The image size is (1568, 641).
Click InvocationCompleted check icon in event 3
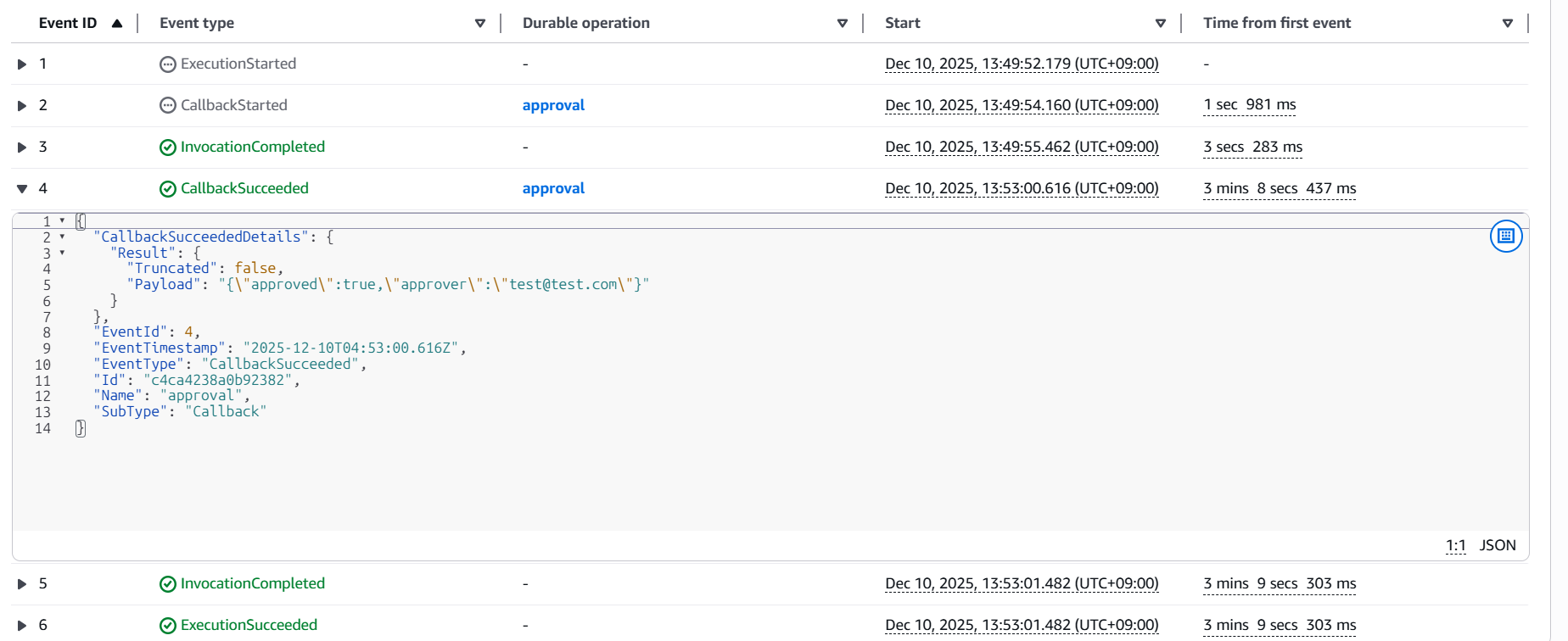pyautogui.click(x=168, y=148)
